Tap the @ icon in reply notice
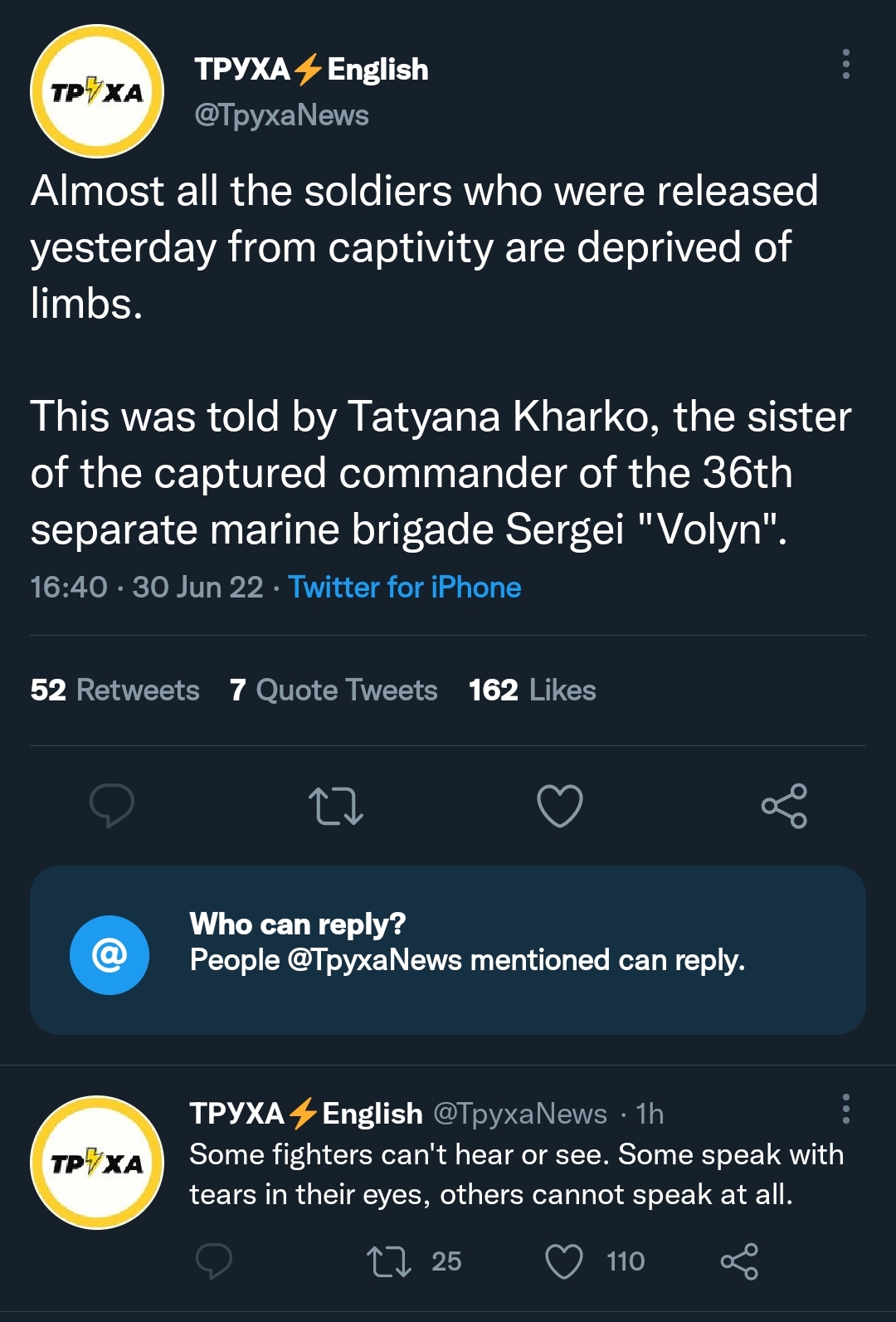Viewport: 896px width, 1322px height. 110,955
